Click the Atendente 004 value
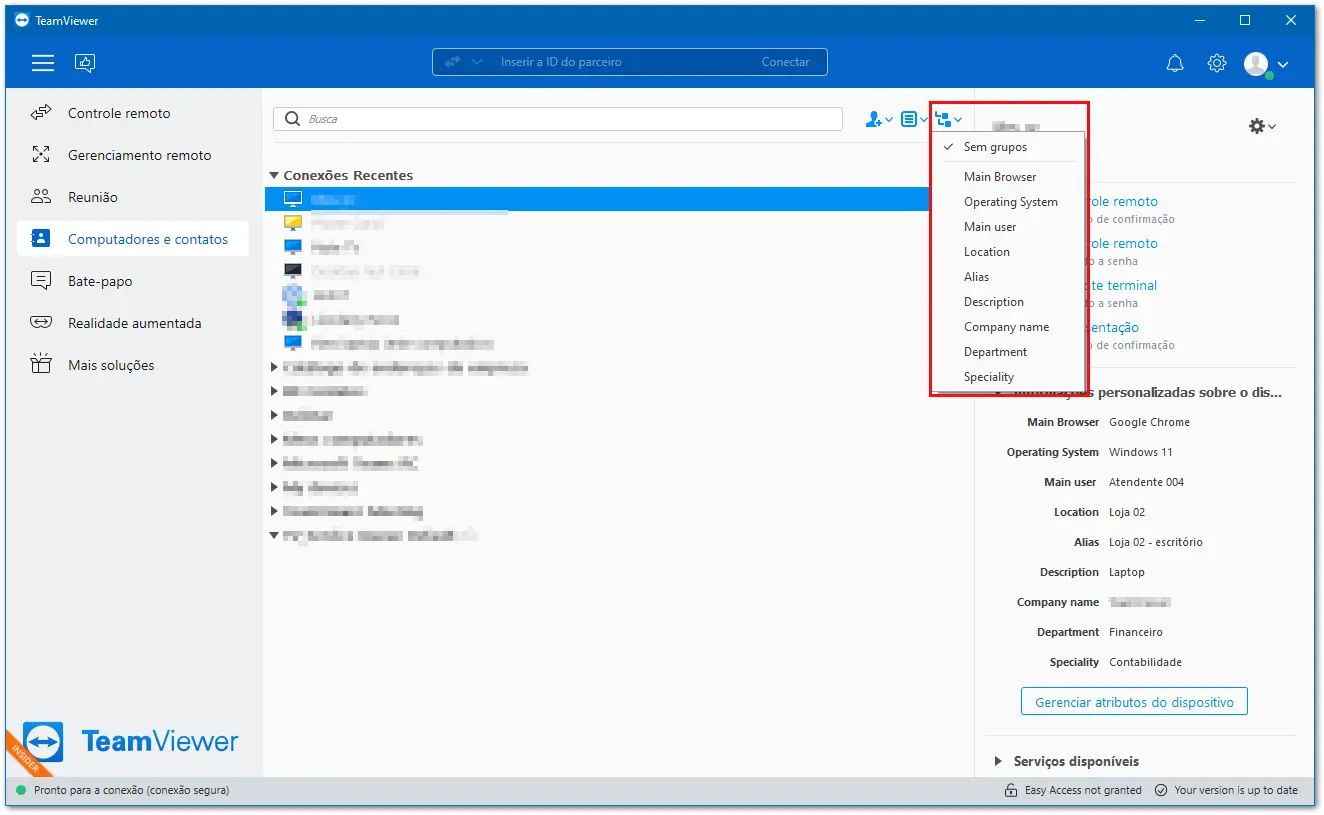 1146,482
